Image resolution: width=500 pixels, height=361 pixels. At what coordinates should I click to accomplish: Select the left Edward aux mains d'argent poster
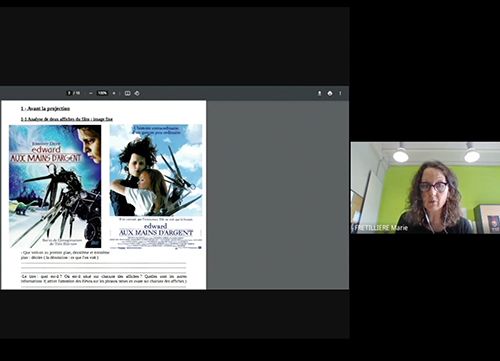coord(55,186)
